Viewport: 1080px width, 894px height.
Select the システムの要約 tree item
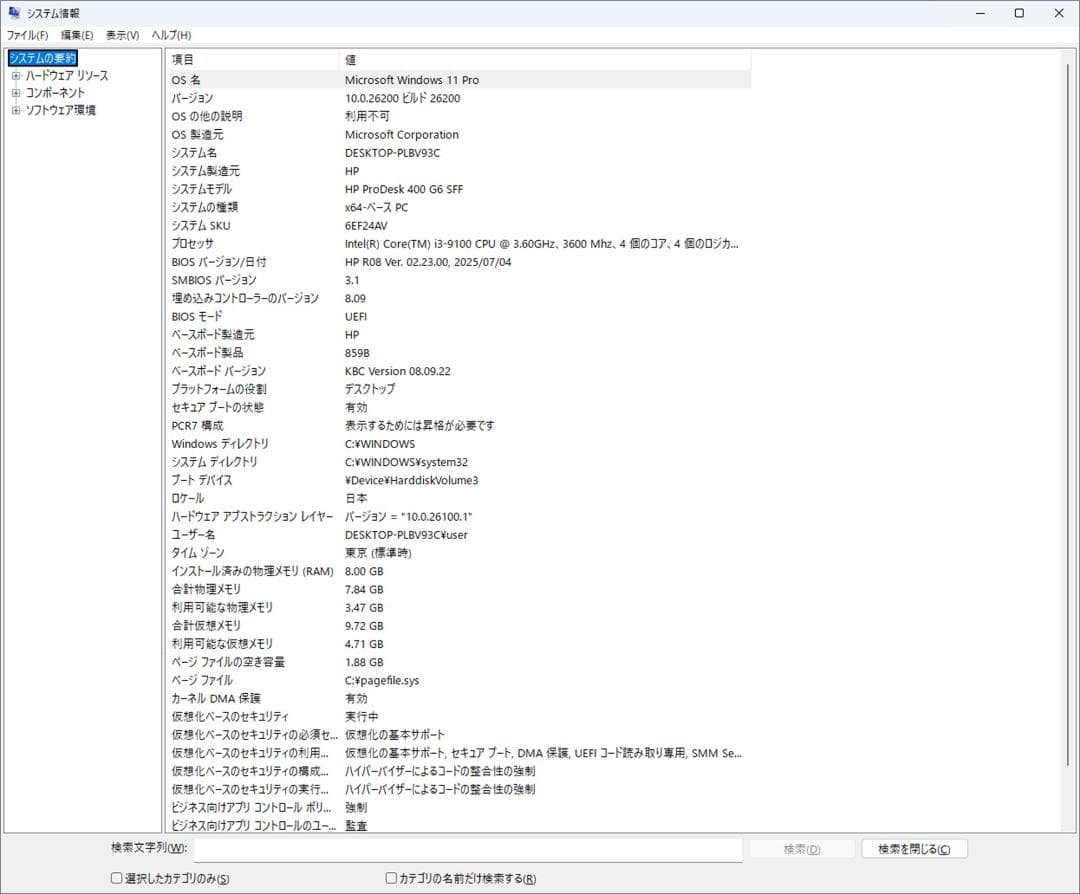[x=40, y=58]
